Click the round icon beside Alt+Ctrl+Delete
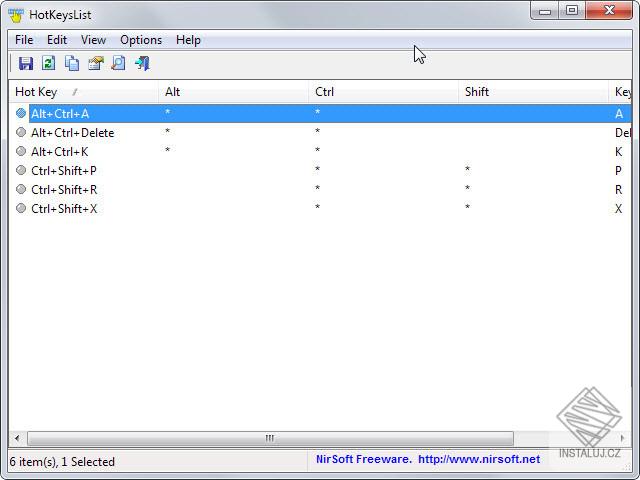Viewport: 640px width, 480px height. point(21,132)
